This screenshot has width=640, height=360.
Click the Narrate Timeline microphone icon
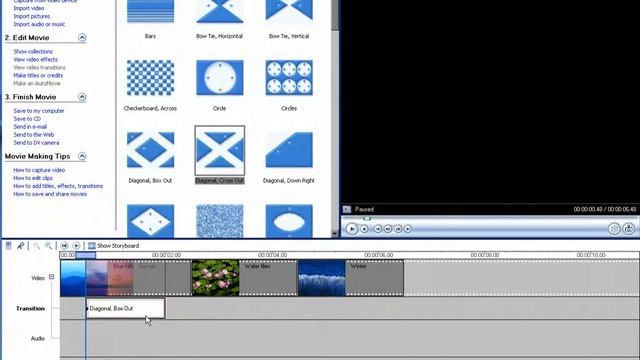[x=20, y=245]
